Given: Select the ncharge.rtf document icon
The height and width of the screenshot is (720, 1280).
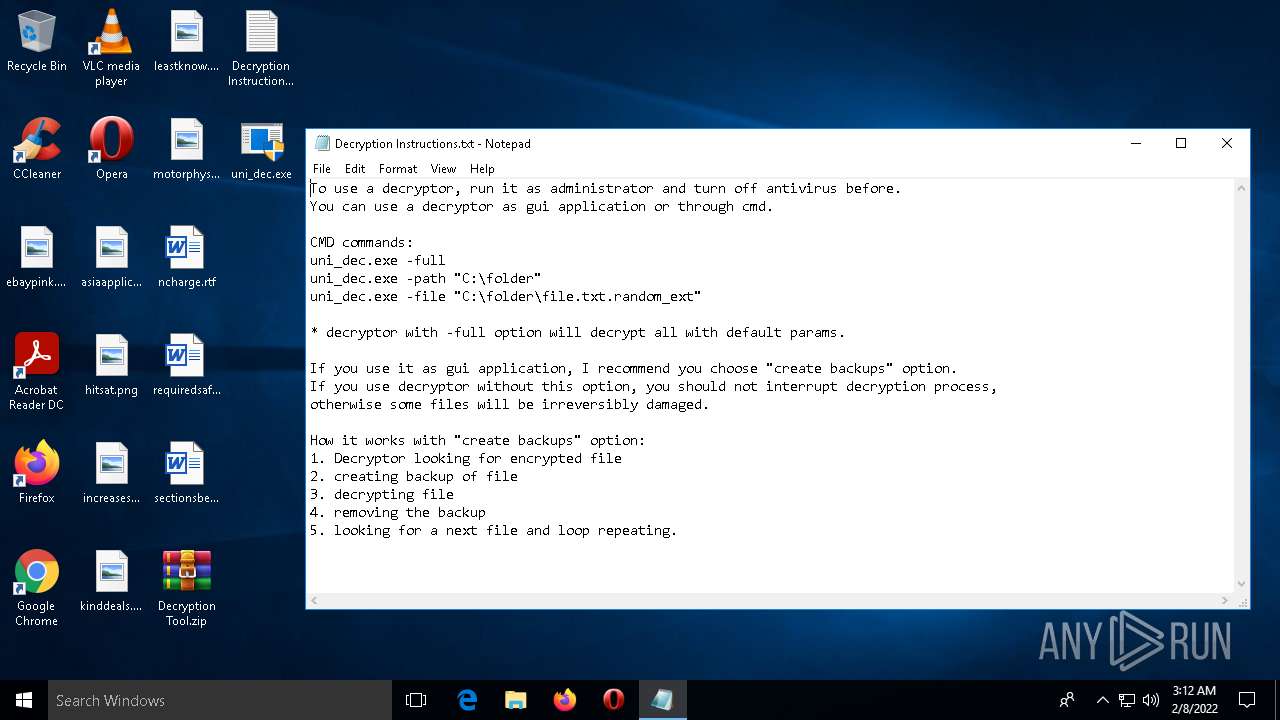Looking at the screenshot, I should coord(187,258).
